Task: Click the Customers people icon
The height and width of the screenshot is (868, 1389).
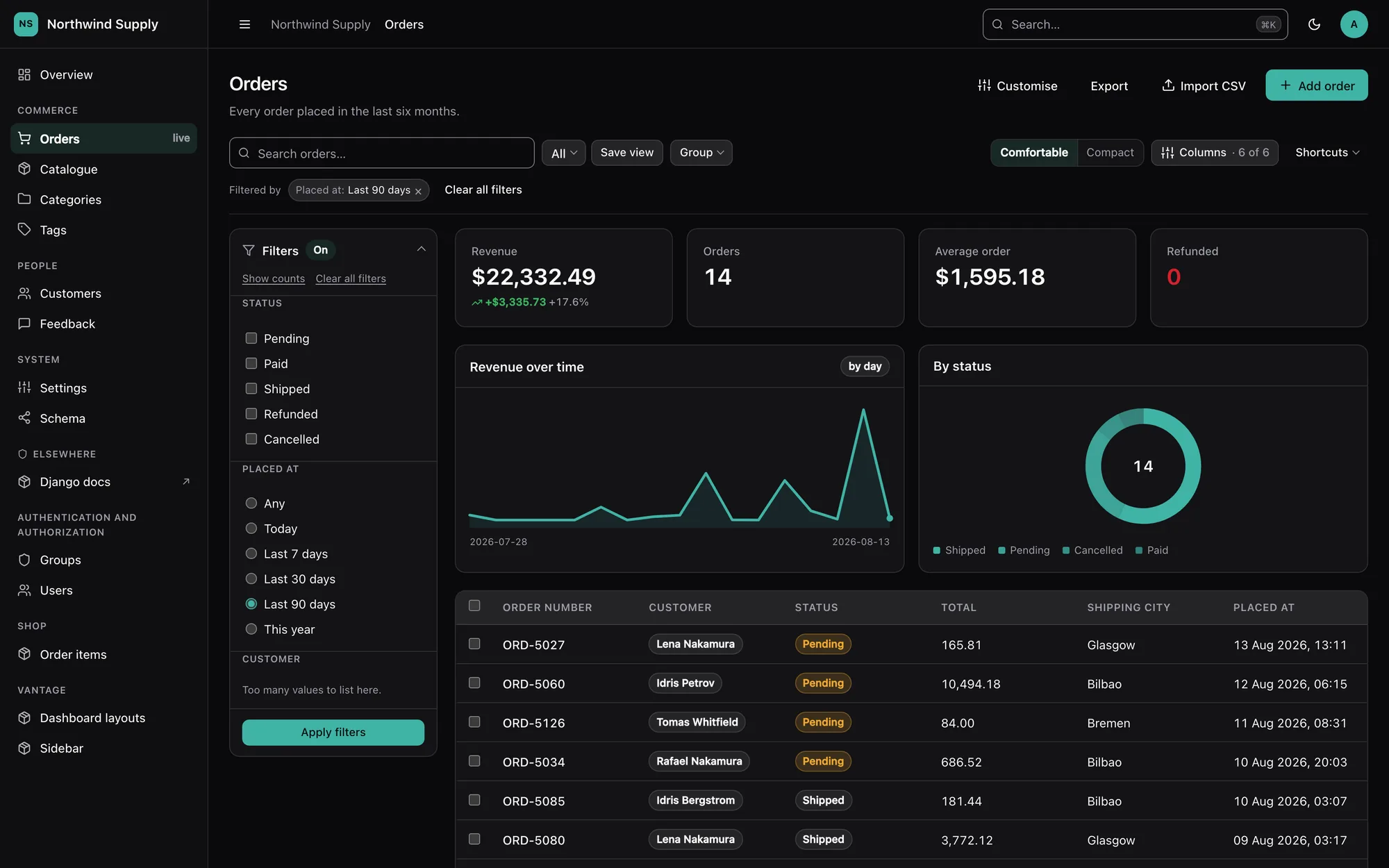Action: [x=24, y=293]
